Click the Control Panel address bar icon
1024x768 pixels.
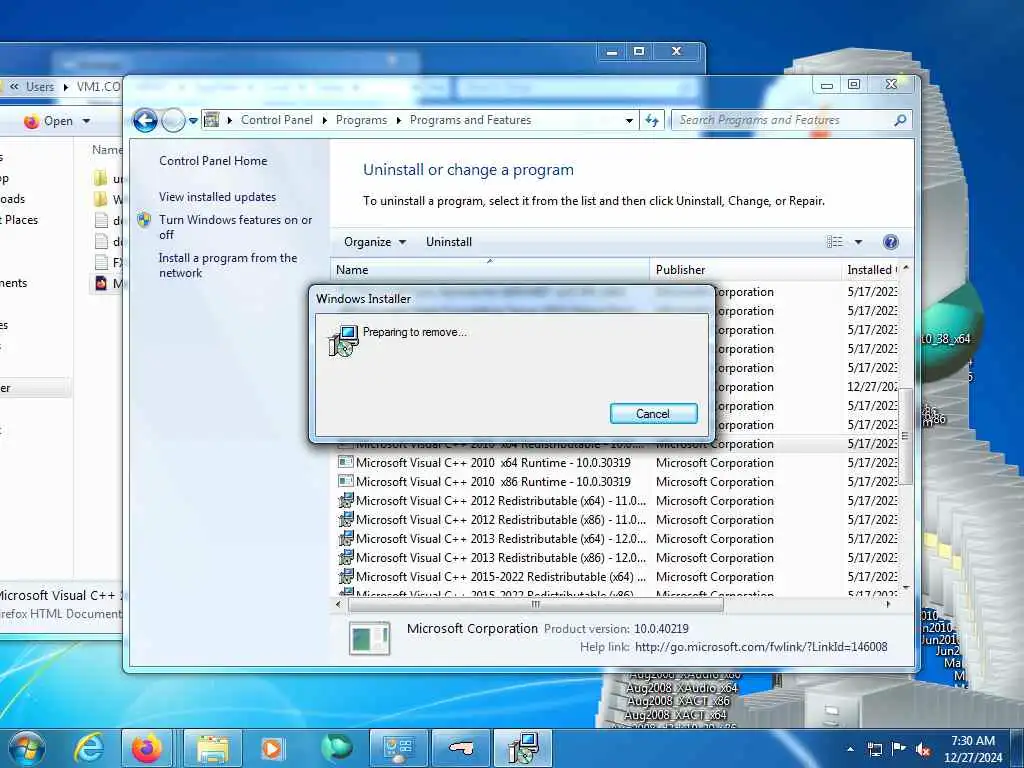(x=212, y=120)
